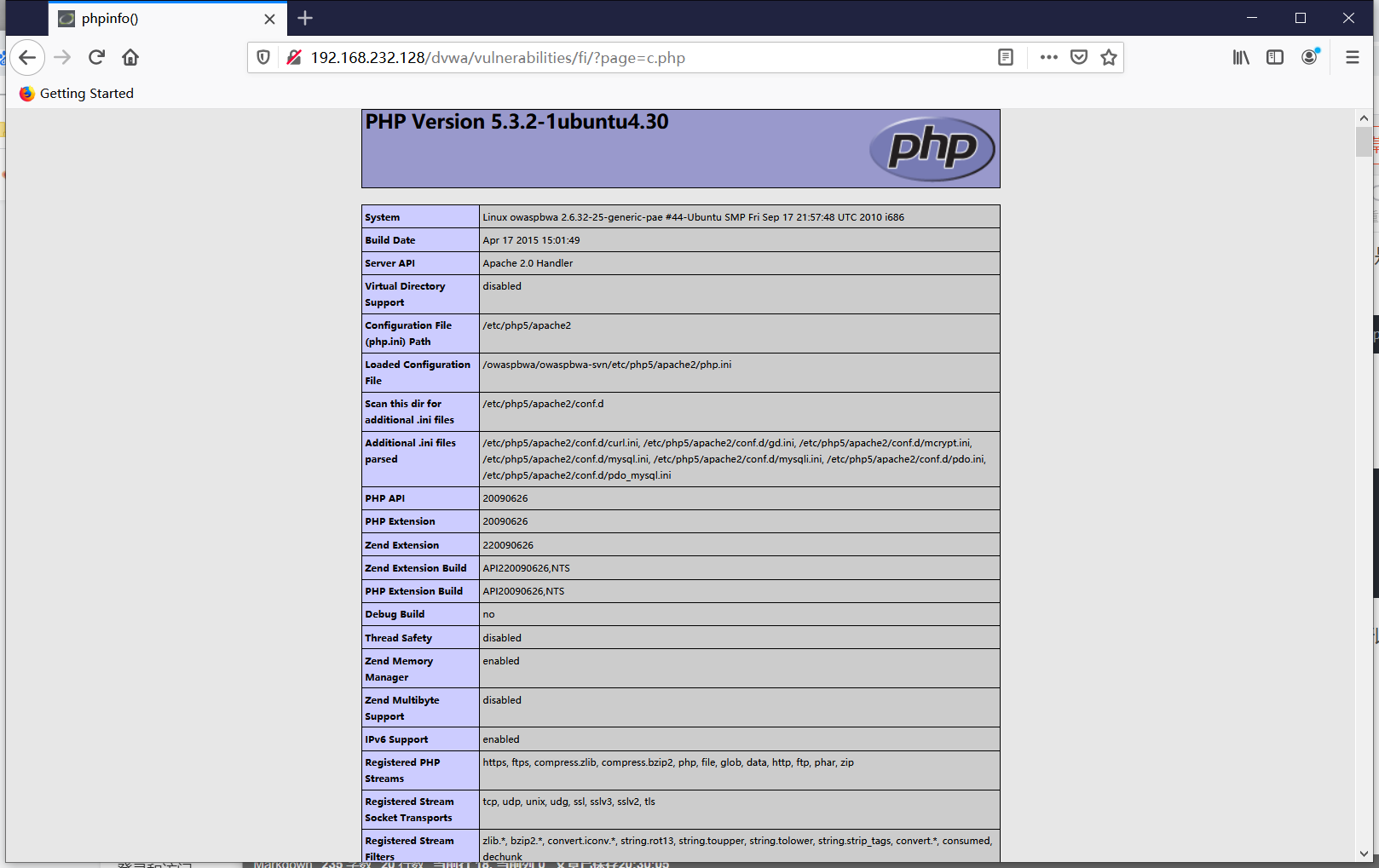This screenshot has width=1379, height=868.
Task: Reload the current page
Action: point(96,58)
